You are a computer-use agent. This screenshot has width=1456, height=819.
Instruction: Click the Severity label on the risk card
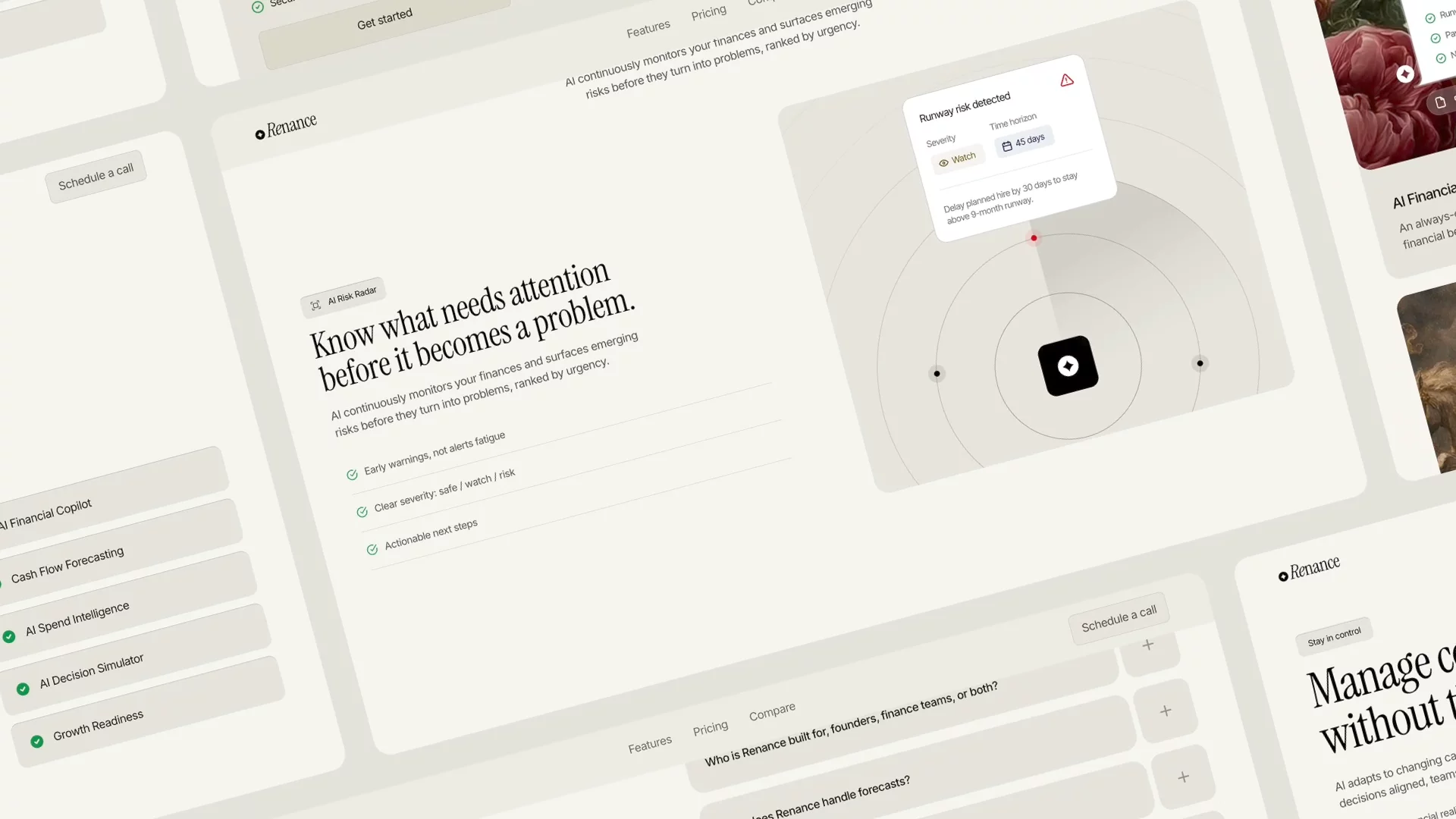click(x=940, y=141)
